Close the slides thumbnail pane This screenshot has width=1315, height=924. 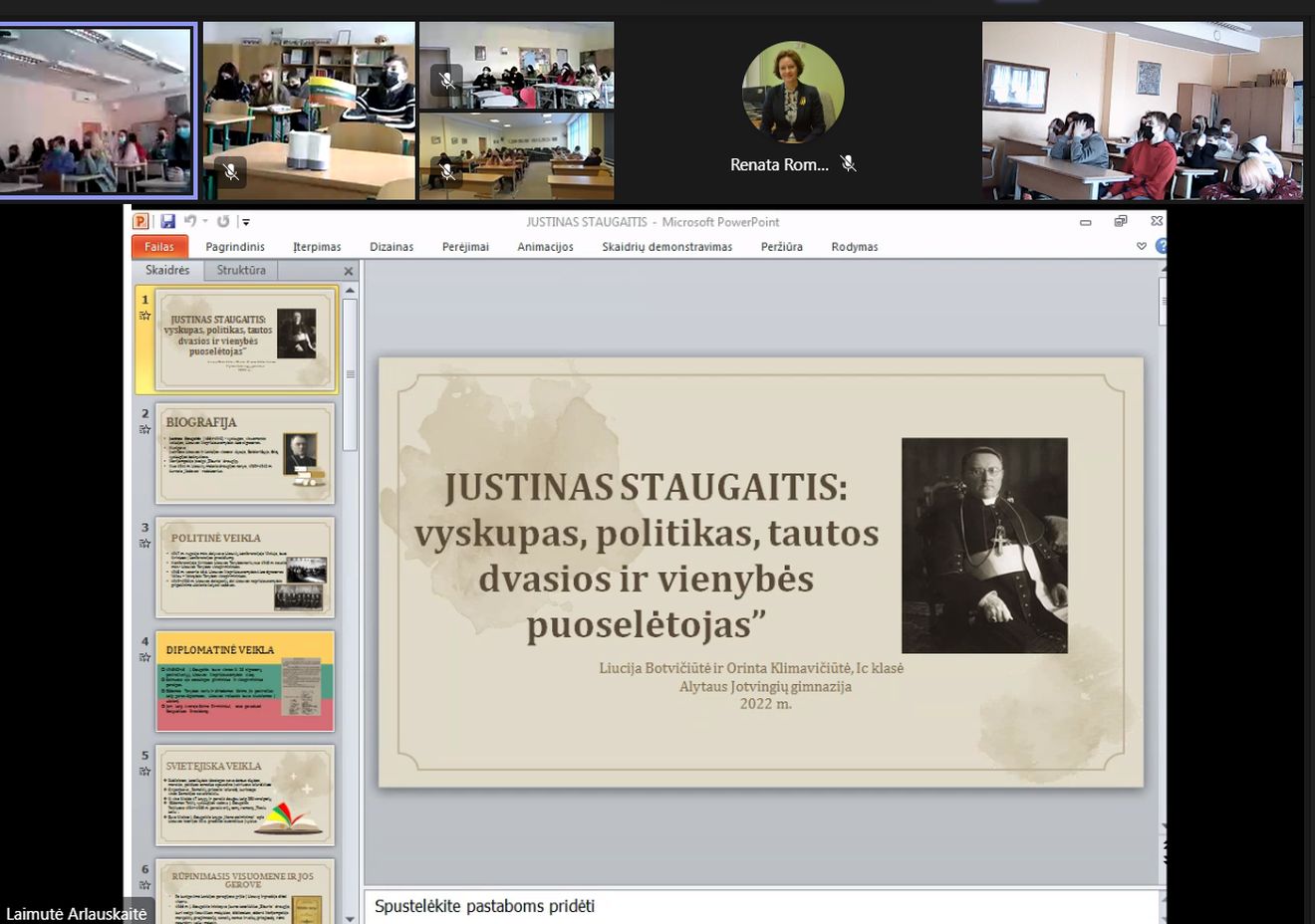tap(349, 271)
